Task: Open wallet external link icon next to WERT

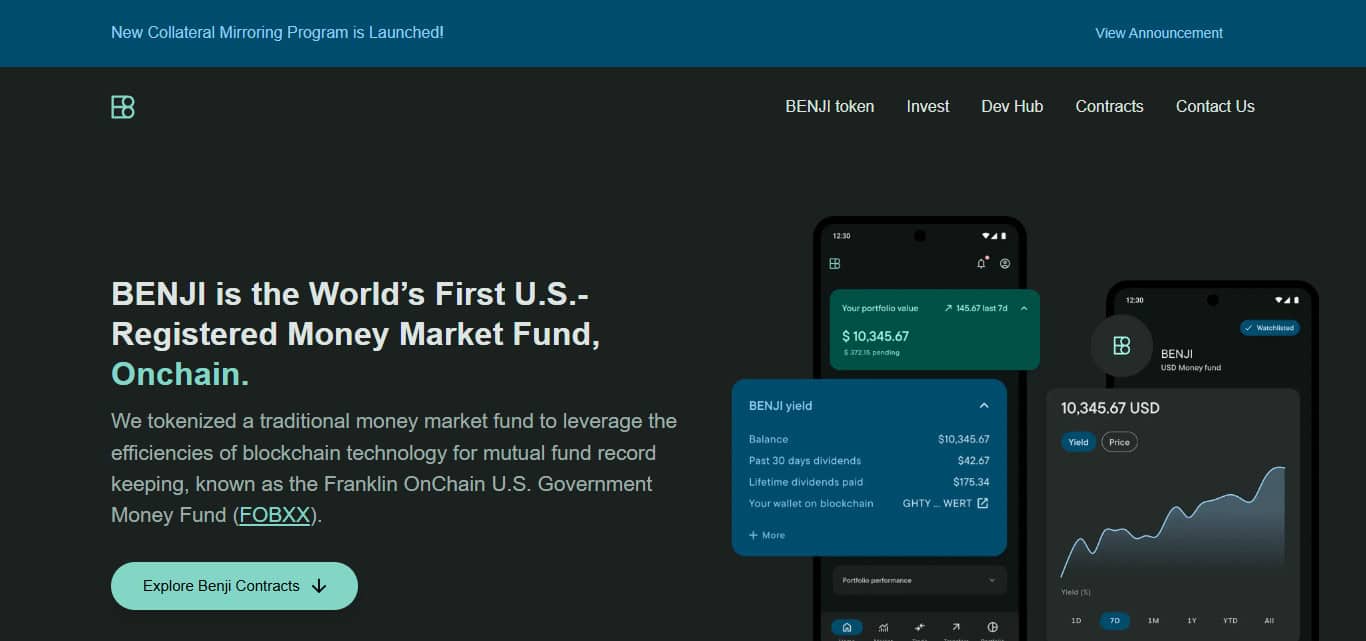Action: [983, 503]
